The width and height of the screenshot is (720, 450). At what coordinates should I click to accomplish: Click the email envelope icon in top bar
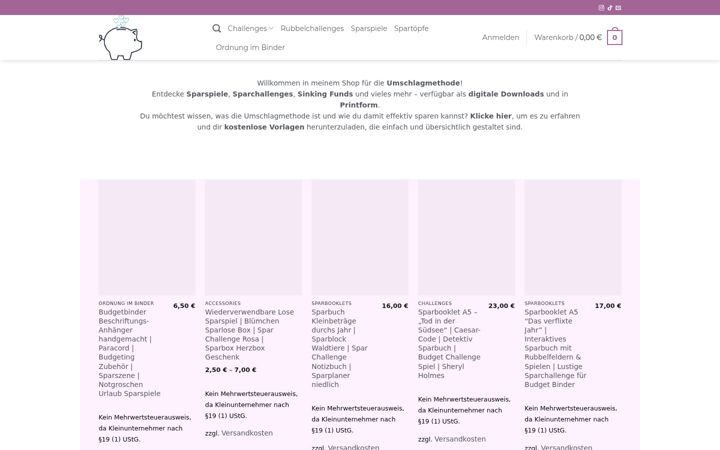point(618,8)
